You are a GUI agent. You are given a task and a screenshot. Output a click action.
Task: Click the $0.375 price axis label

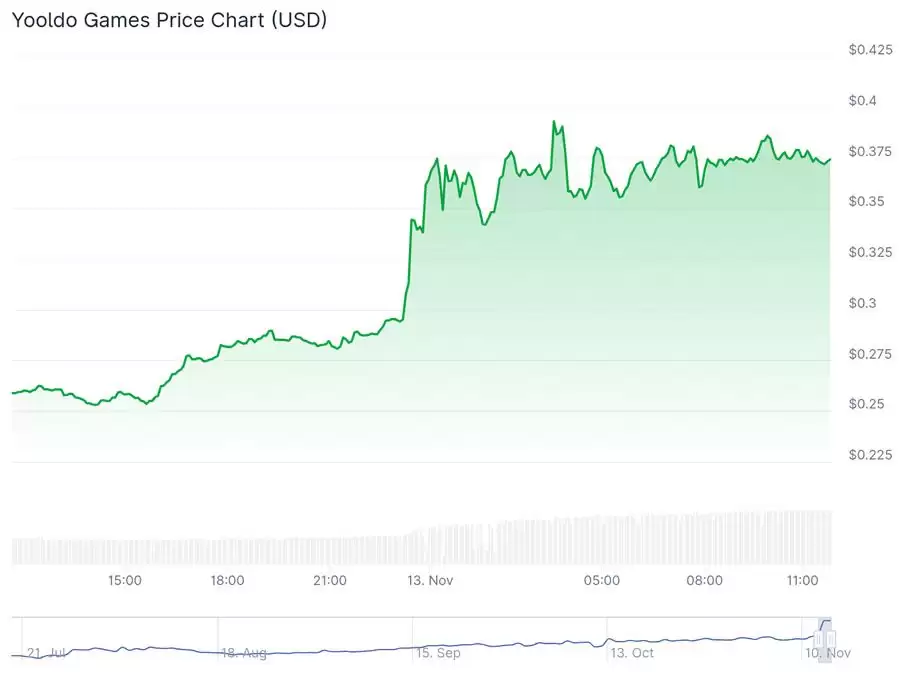coord(869,151)
